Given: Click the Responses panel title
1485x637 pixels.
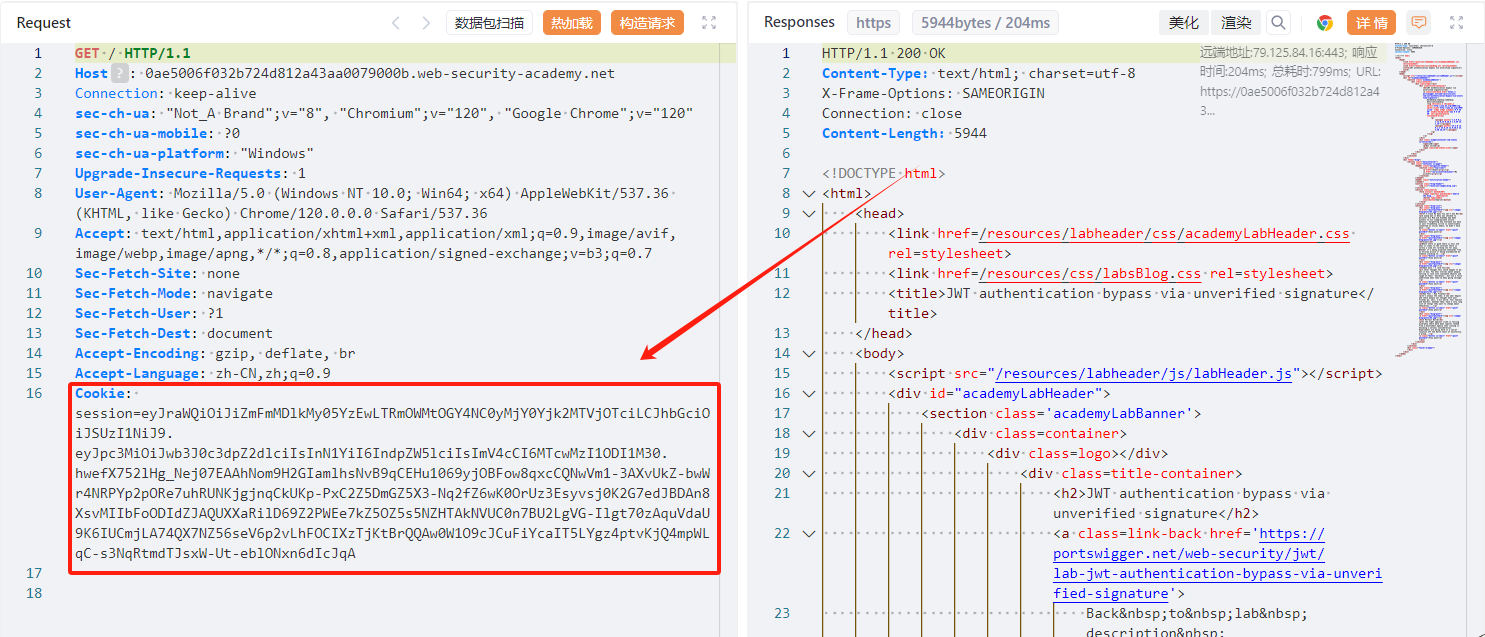Looking at the screenshot, I should click(799, 22).
